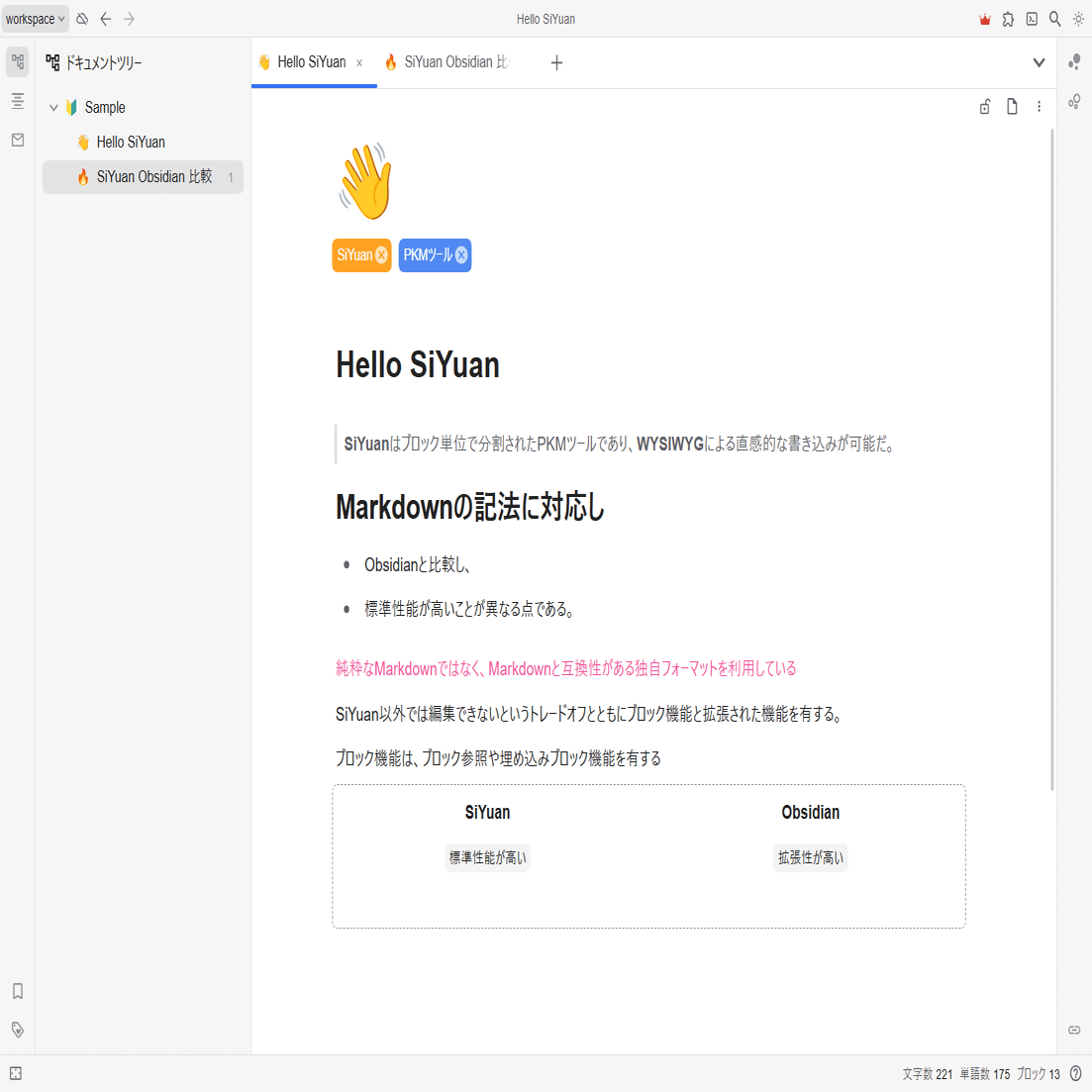The height and width of the screenshot is (1092, 1092).
Task: Open the bookmarks panel icon
Action: pyautogui.click(x=18, y=991)
